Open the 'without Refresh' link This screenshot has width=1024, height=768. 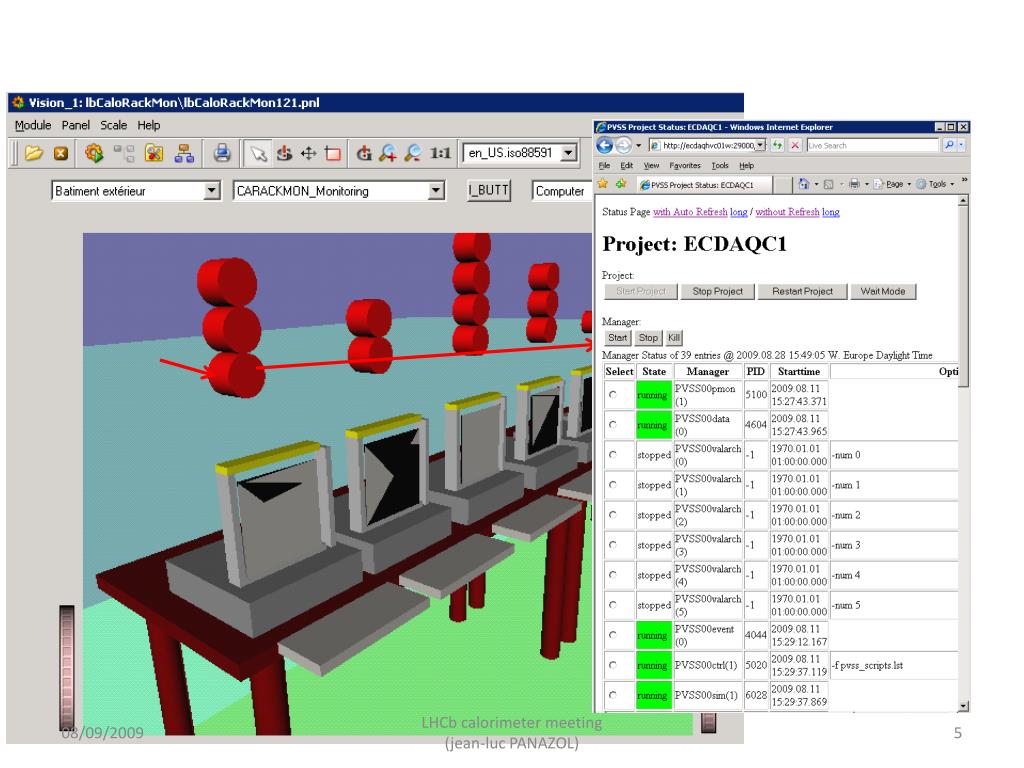pyautogui.click(x=787, y=212)
